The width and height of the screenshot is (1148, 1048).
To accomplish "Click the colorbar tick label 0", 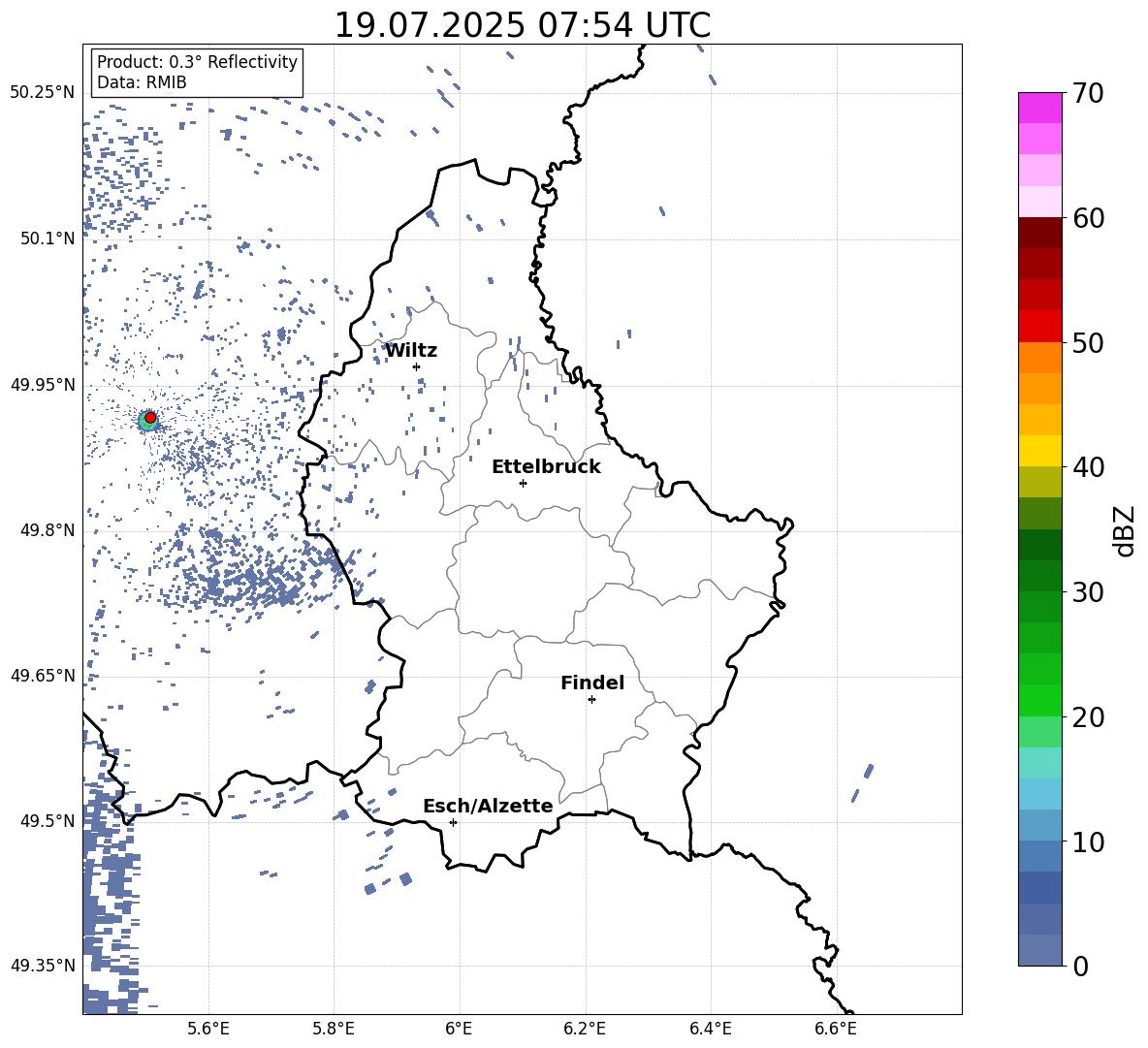I will tap(1080, 966).
